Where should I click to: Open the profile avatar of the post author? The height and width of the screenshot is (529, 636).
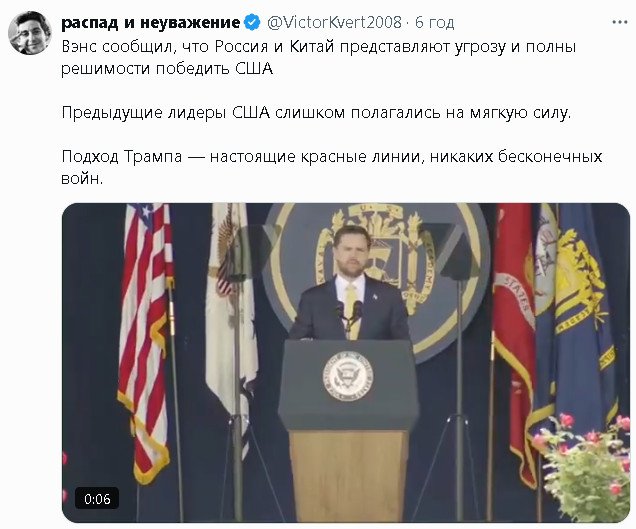[30, 33]
